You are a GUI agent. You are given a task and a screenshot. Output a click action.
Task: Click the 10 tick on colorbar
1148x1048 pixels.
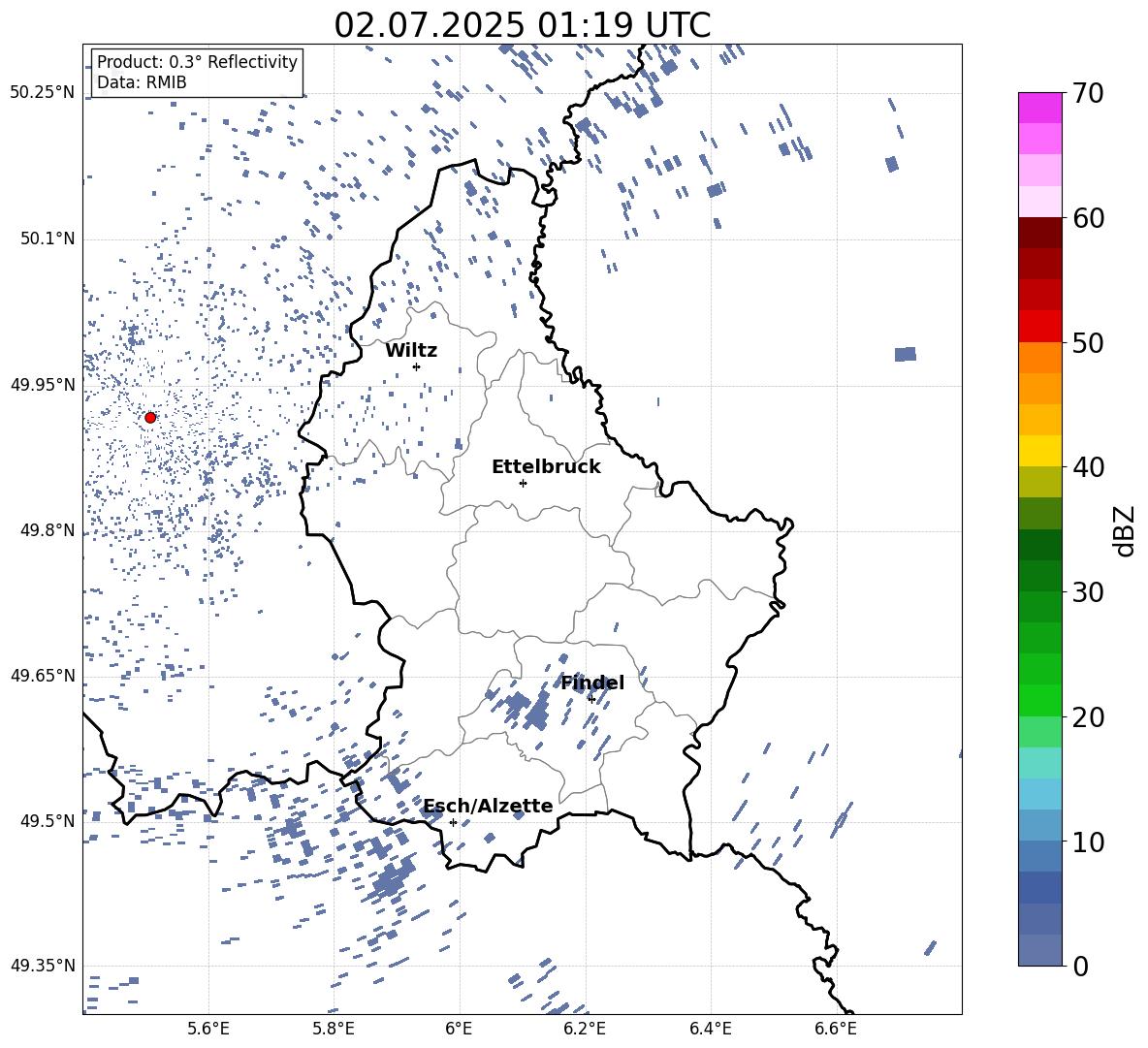(x=1088, y=841)
